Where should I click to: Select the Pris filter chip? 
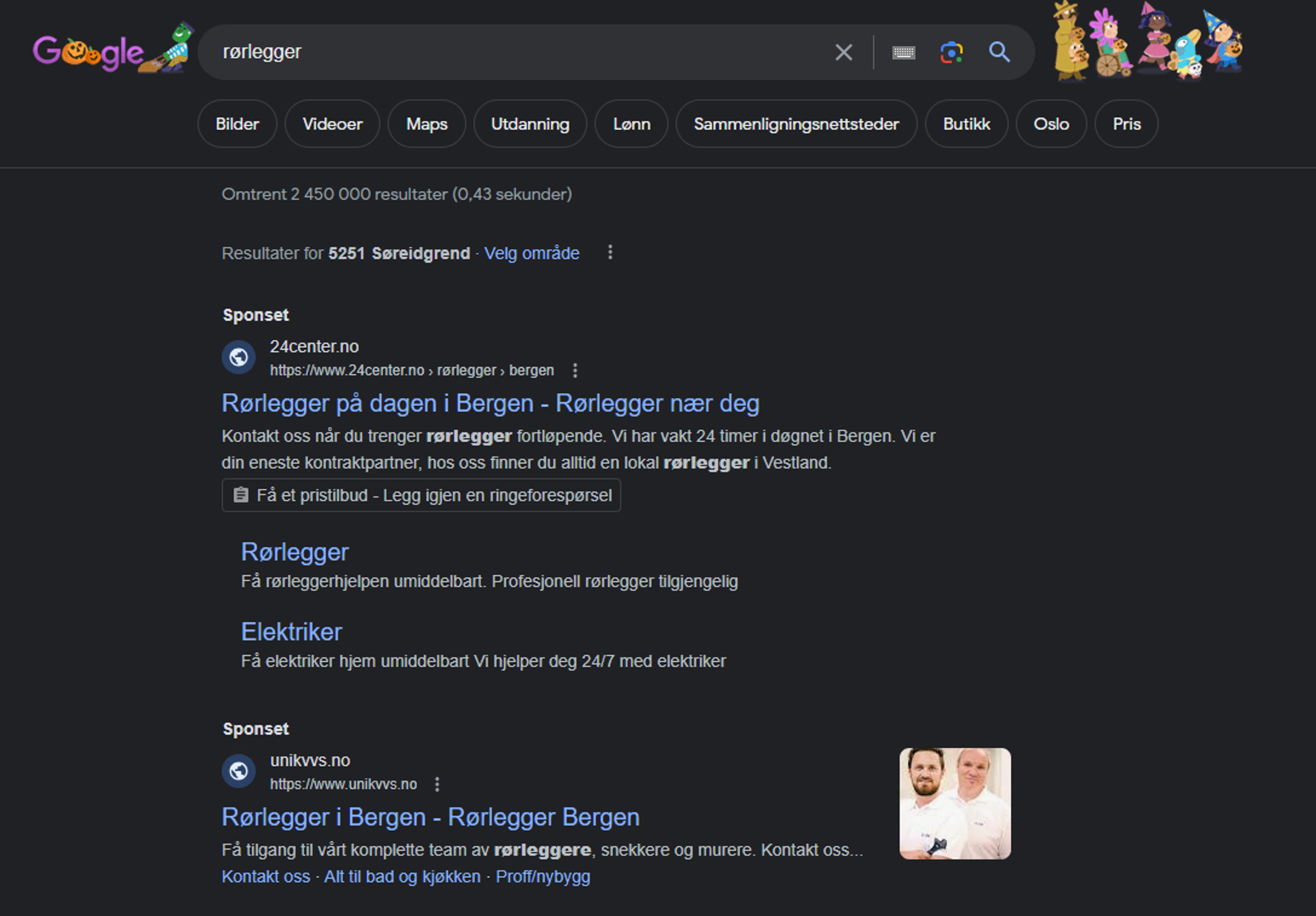1127,124
